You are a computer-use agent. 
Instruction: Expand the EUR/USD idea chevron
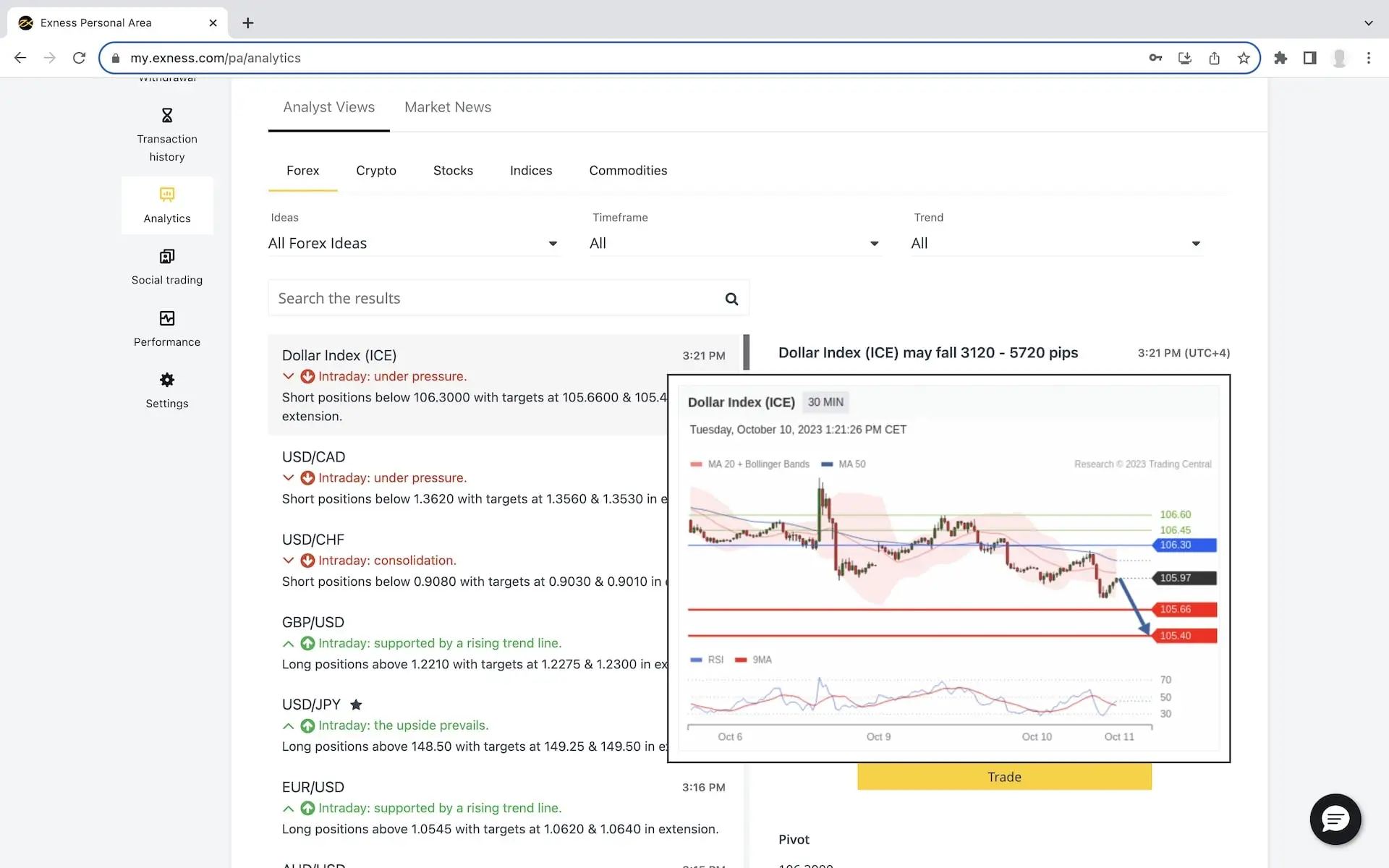pos(288,808)
